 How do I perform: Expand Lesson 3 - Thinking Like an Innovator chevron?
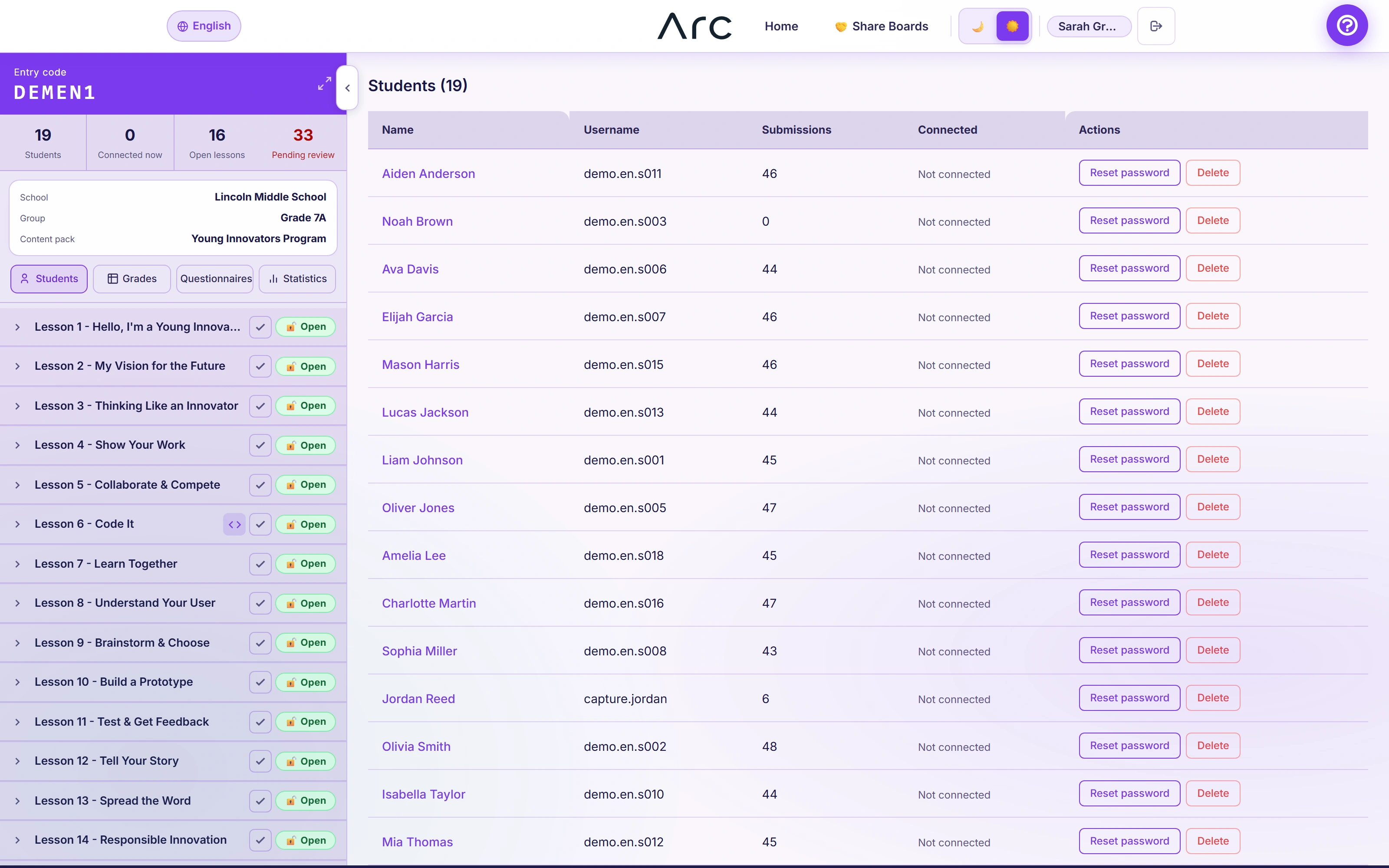point(17,406)
